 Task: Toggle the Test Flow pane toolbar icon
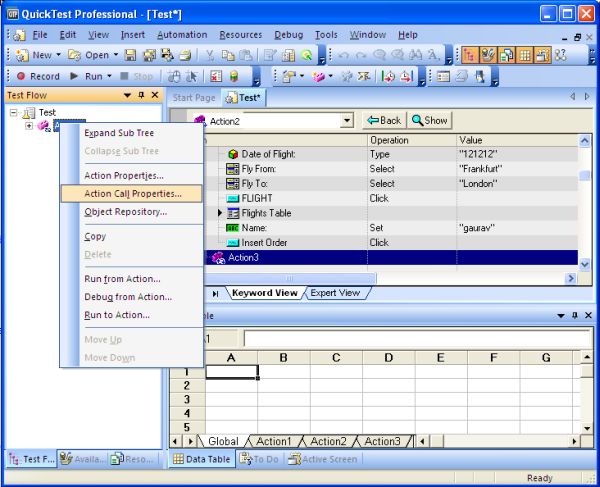pyautogui.click(x=470, y=55)
